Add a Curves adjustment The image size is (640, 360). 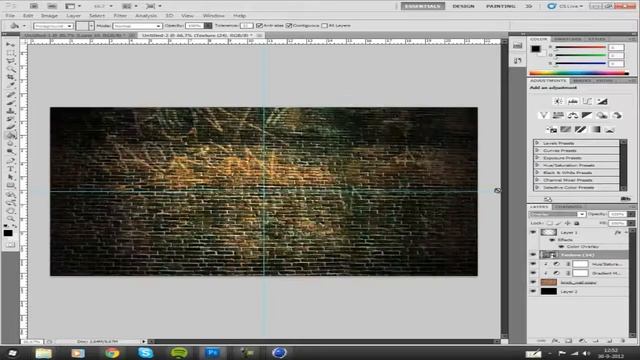[587, 101]
